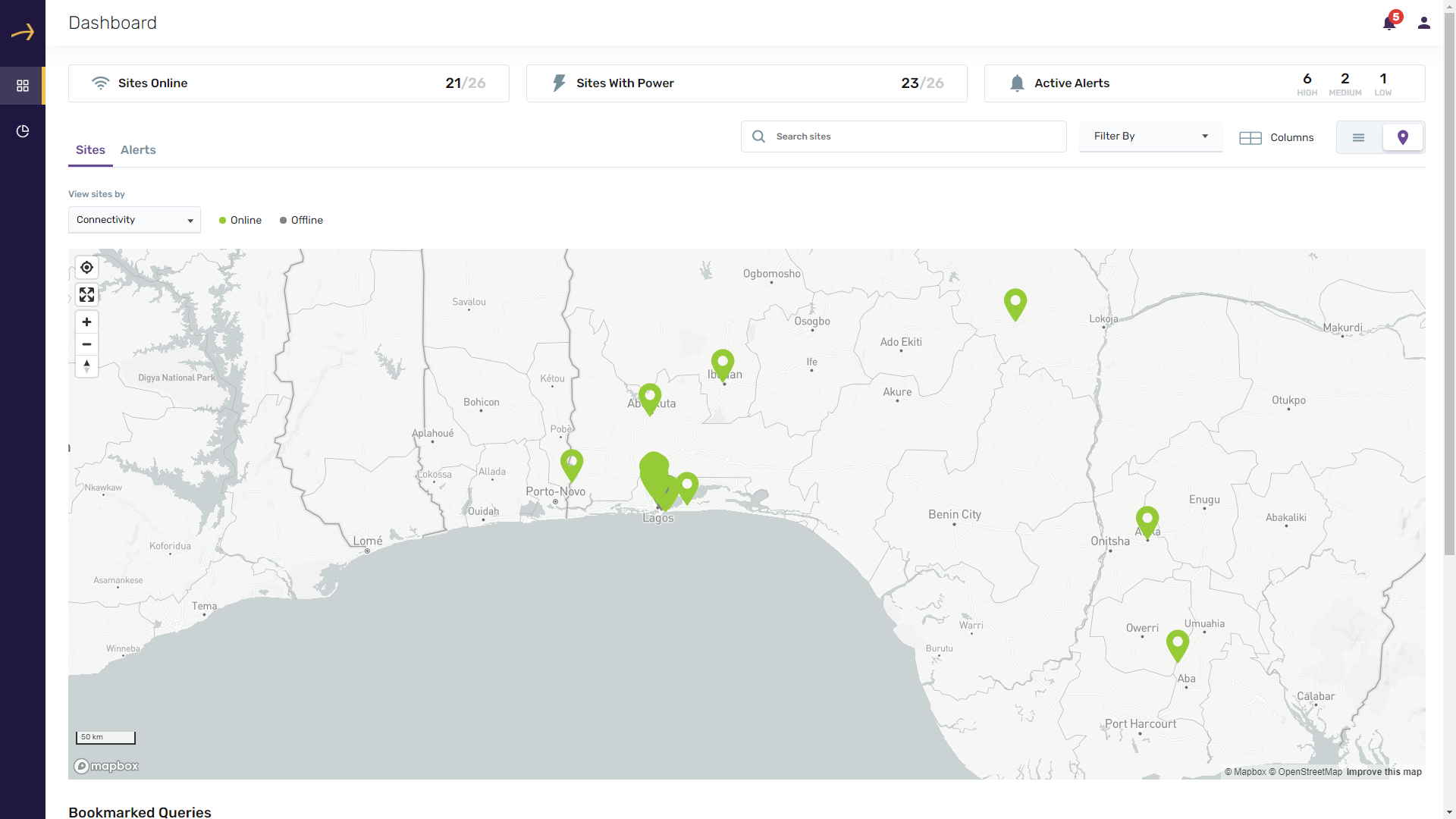Click the Online legend item
The height and width of the screenshot is (819, 1456).
[x=240, y=221]
